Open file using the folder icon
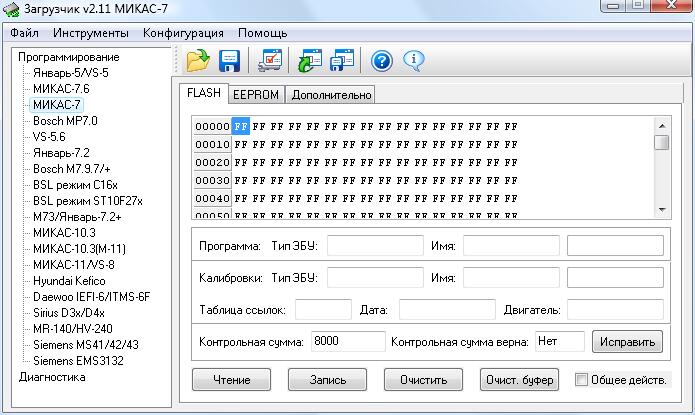This screenshot has height=415, width=695. 198,60
